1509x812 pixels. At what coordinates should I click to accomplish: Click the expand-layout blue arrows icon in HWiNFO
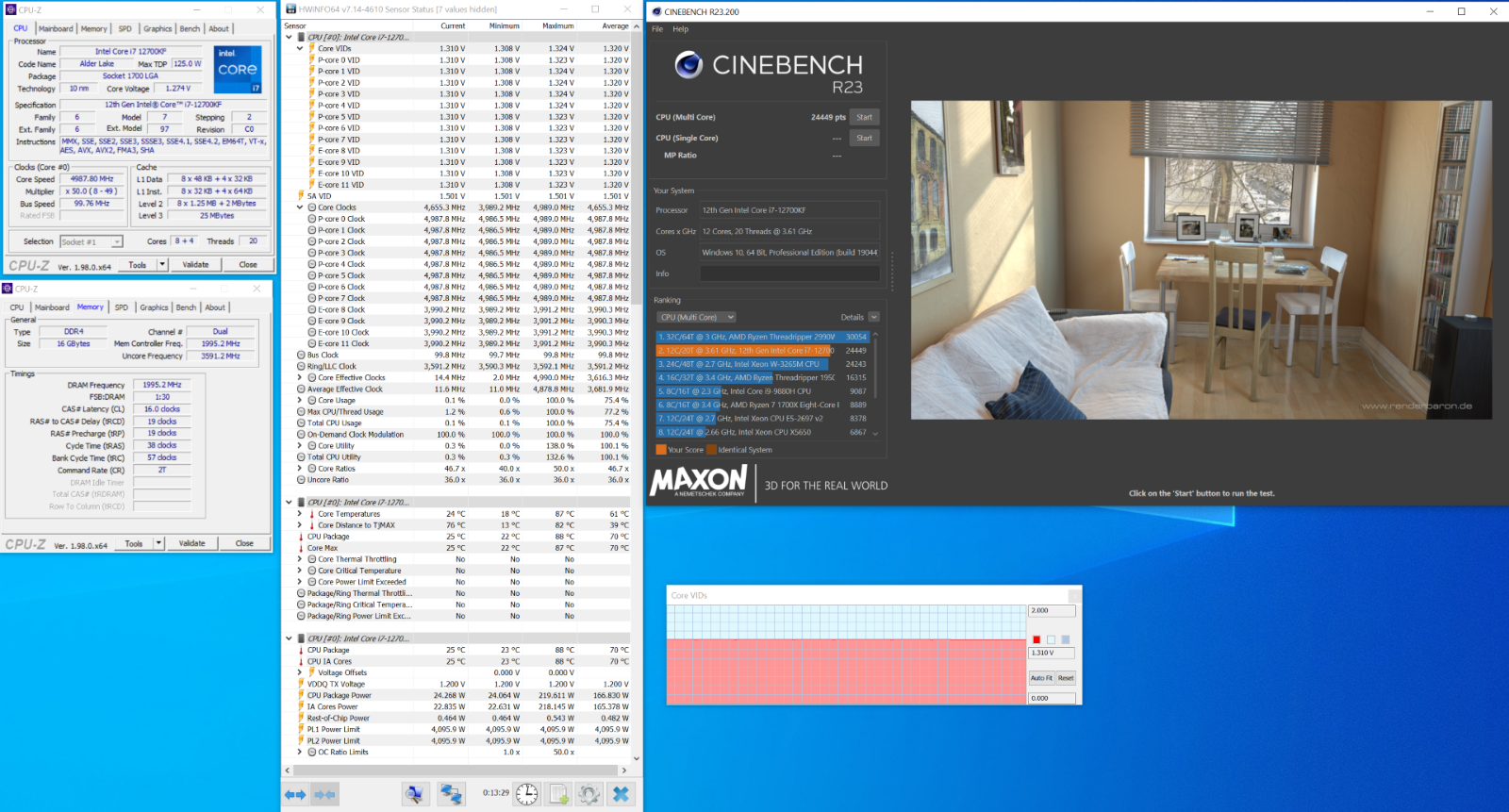295,795
